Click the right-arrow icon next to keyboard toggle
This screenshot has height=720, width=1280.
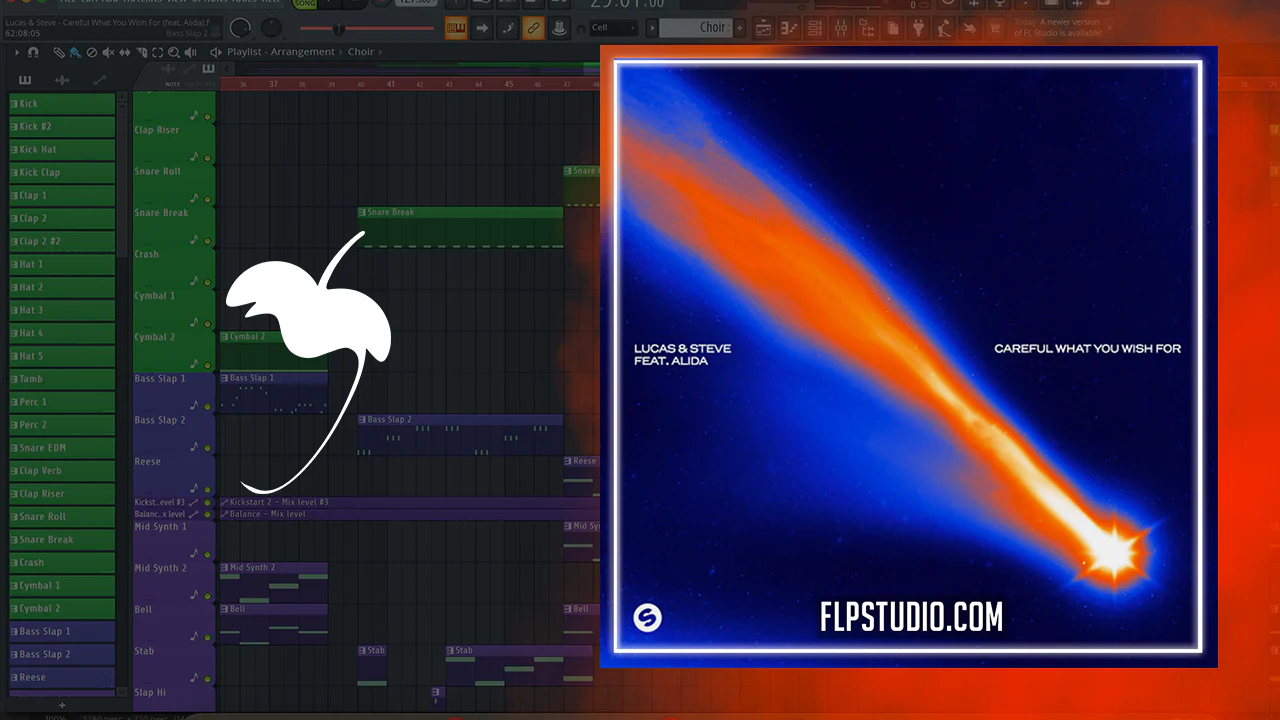482,28
